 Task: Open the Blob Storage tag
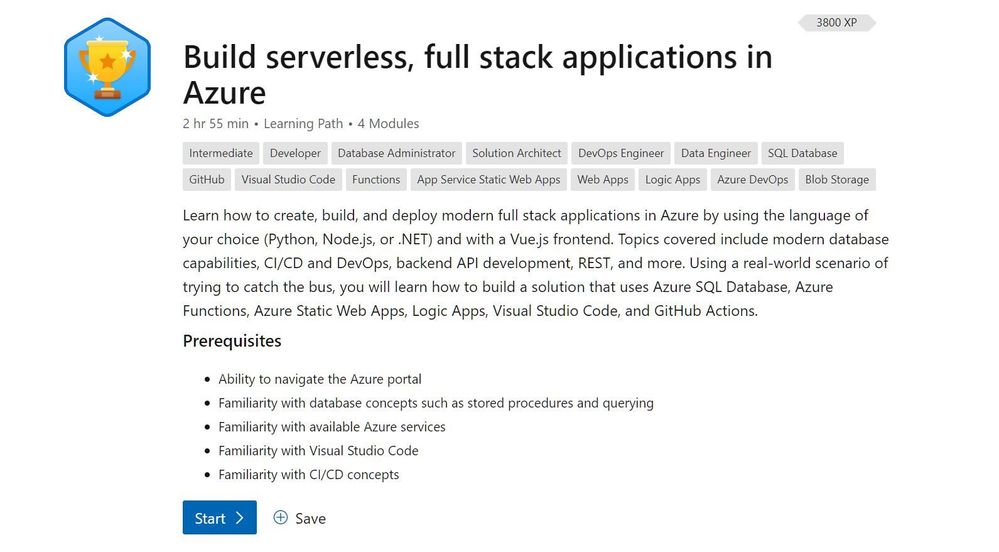tap(837, 180)
